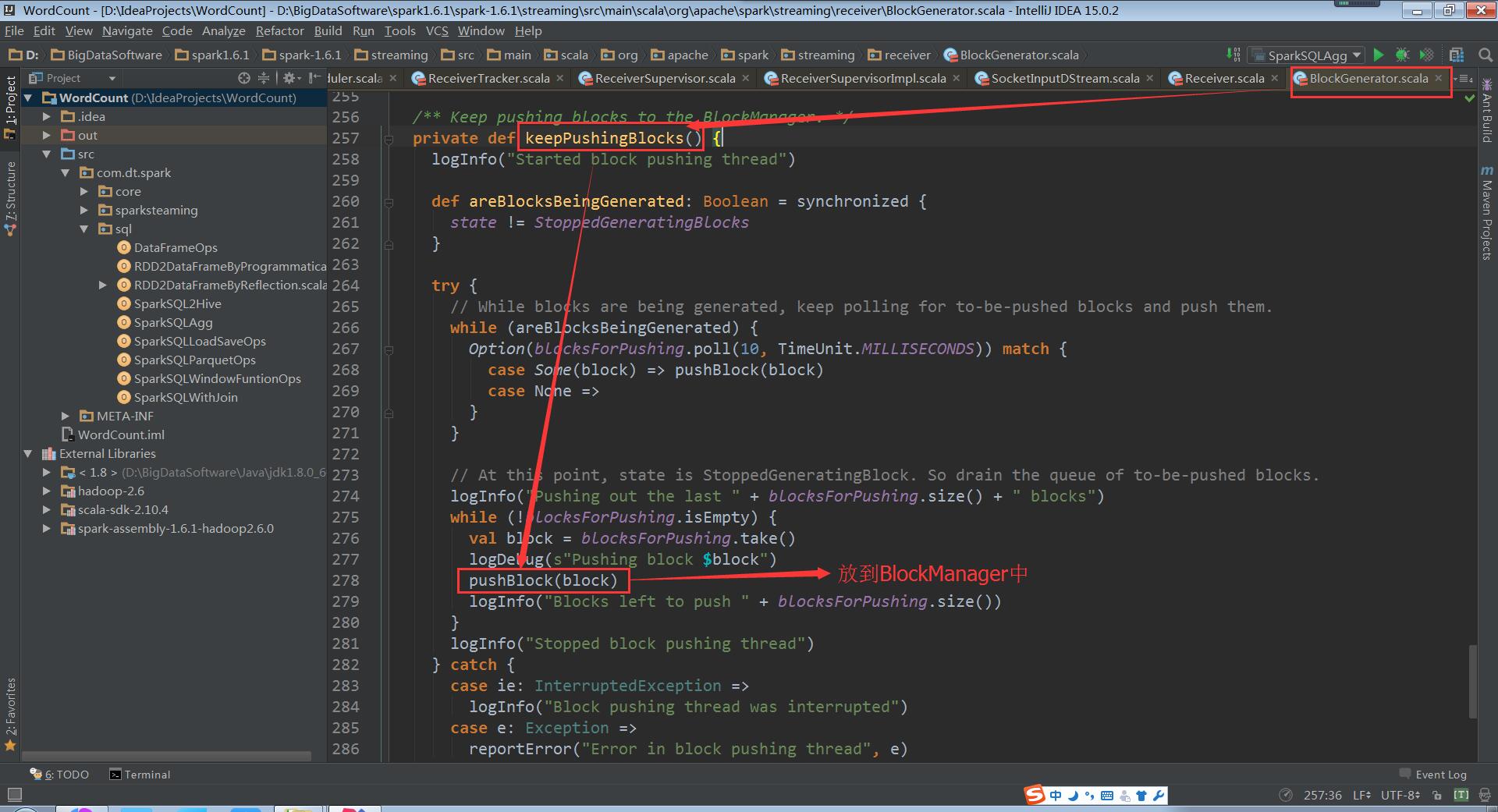This screenshot has width=1498, height=812.
Task: Expand the hadoop-2.6 library
Action: 47,491
